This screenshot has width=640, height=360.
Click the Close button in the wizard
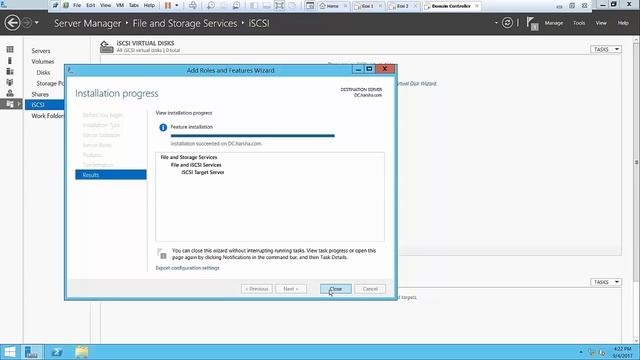coord(336,289)
